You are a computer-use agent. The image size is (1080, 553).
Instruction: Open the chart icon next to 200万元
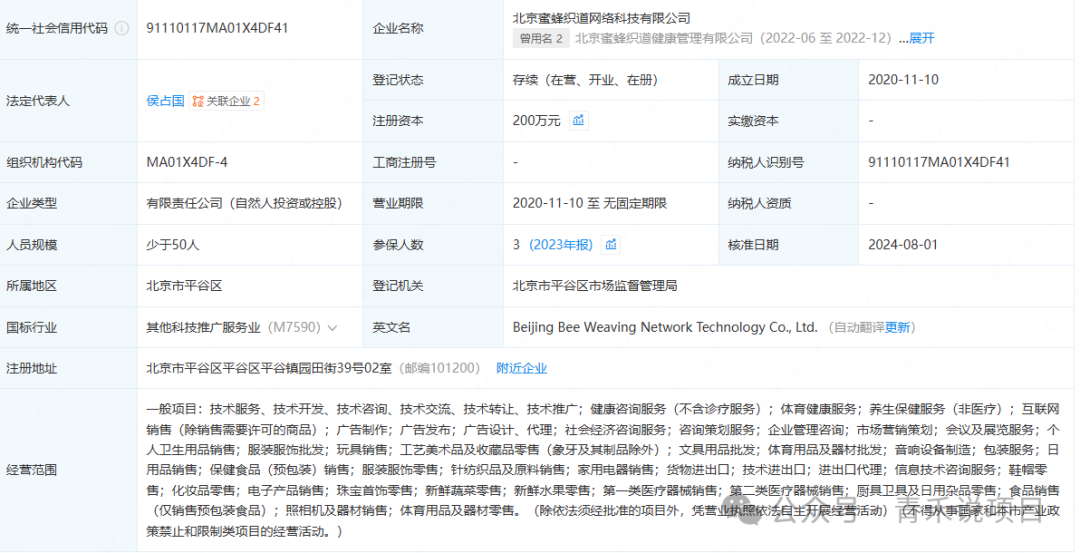579,121
